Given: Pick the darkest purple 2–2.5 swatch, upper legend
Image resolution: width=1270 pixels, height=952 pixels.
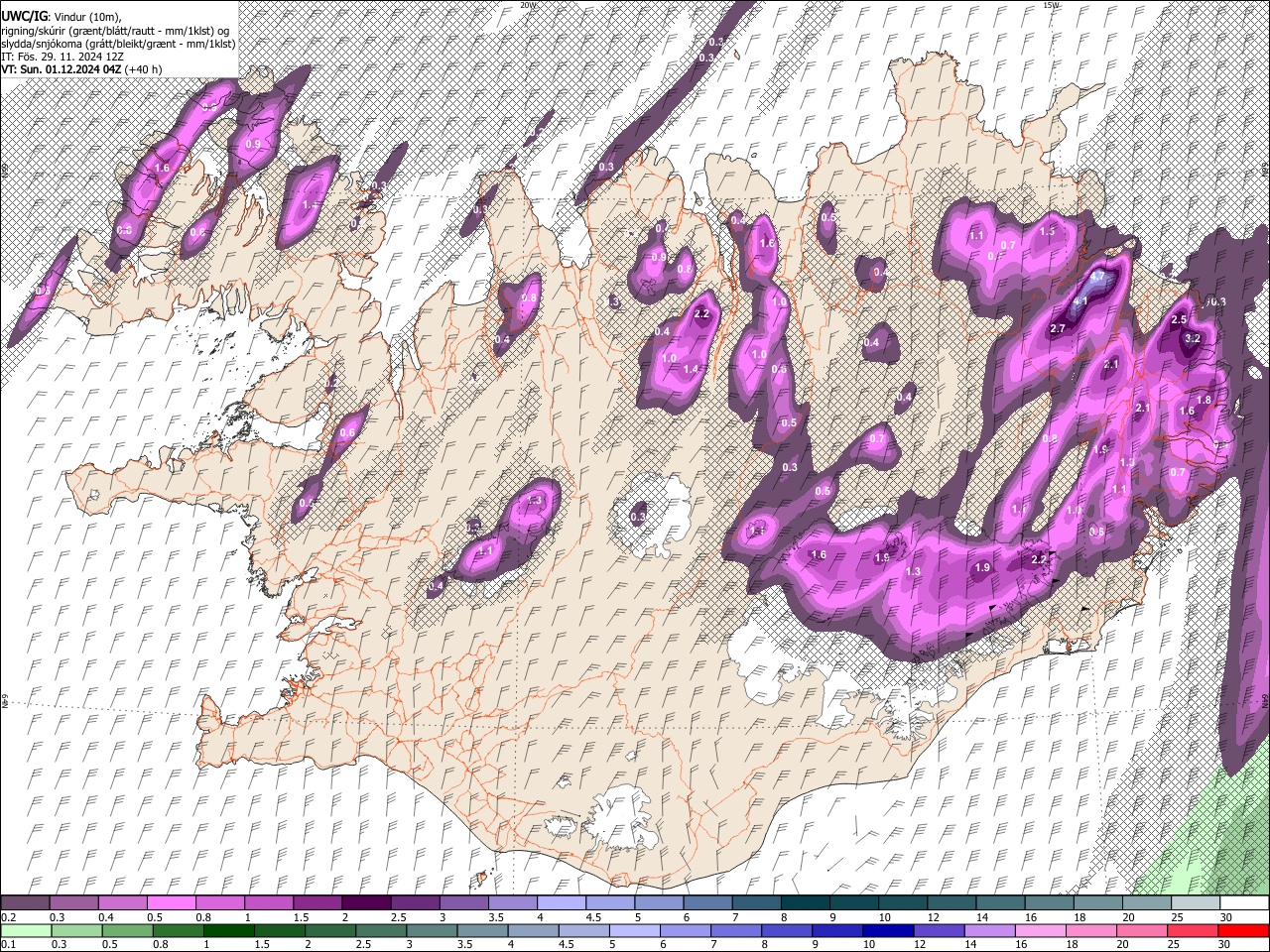Looking at the screenshot, I should (x=367, y=902).
